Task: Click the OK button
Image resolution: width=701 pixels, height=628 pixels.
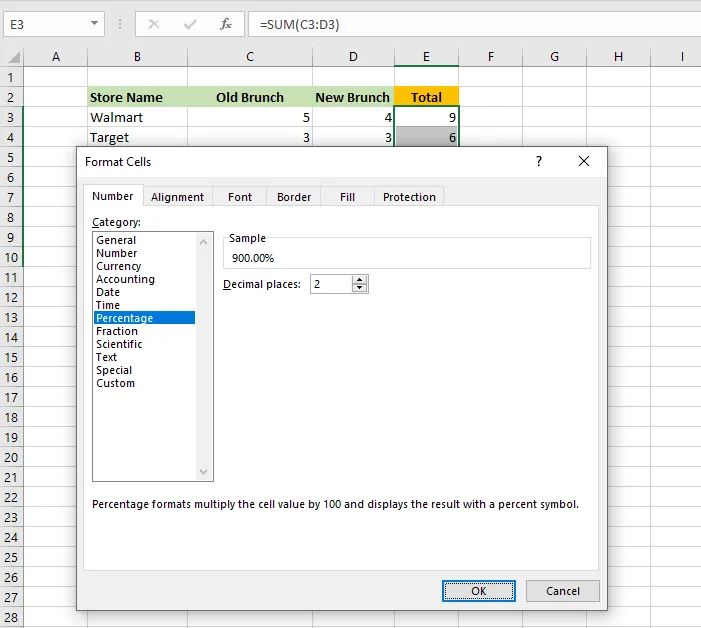Action: [x=478, y=591]
